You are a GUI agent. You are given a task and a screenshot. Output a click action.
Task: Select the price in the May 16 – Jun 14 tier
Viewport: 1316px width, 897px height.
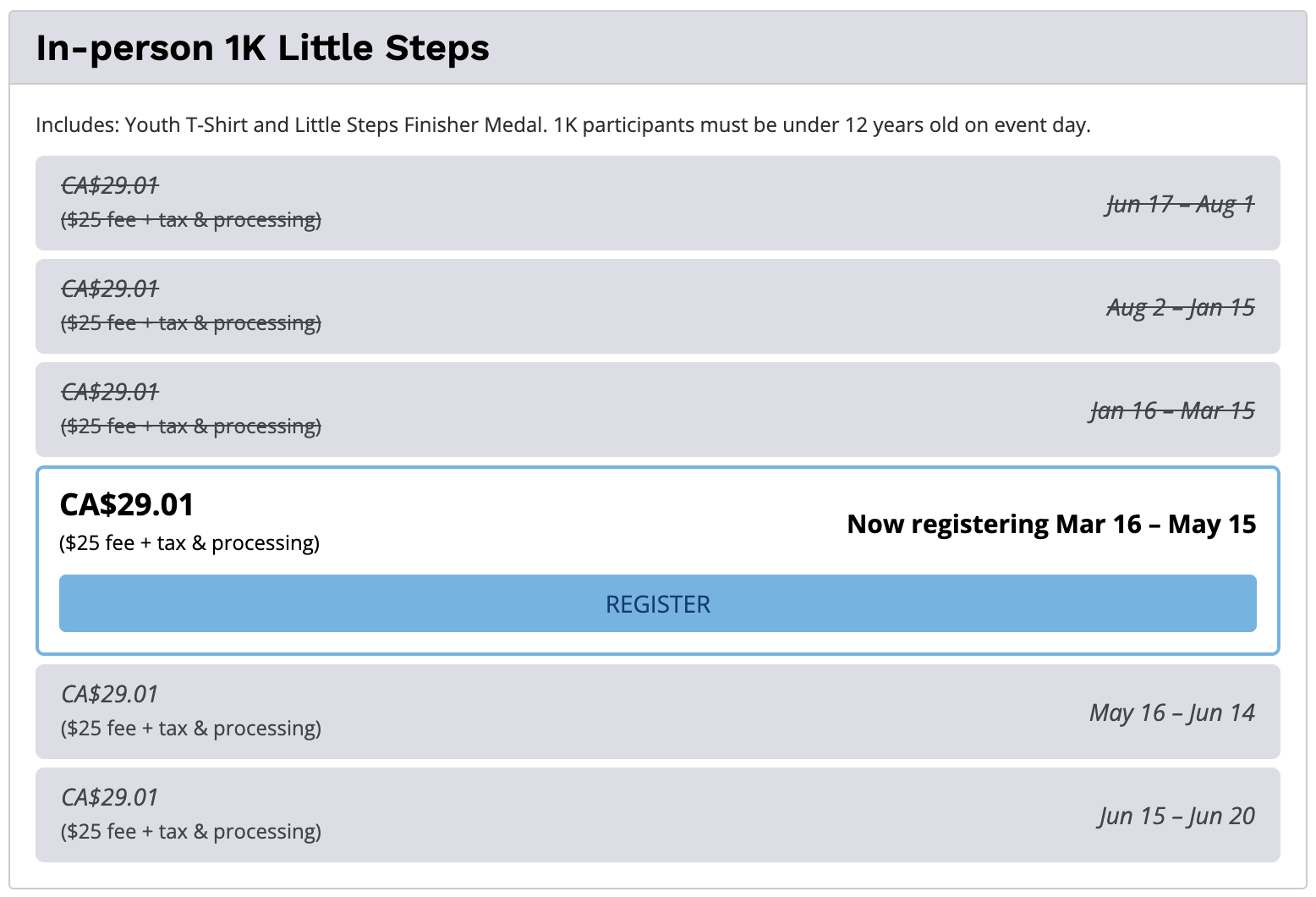coord(110,694)
